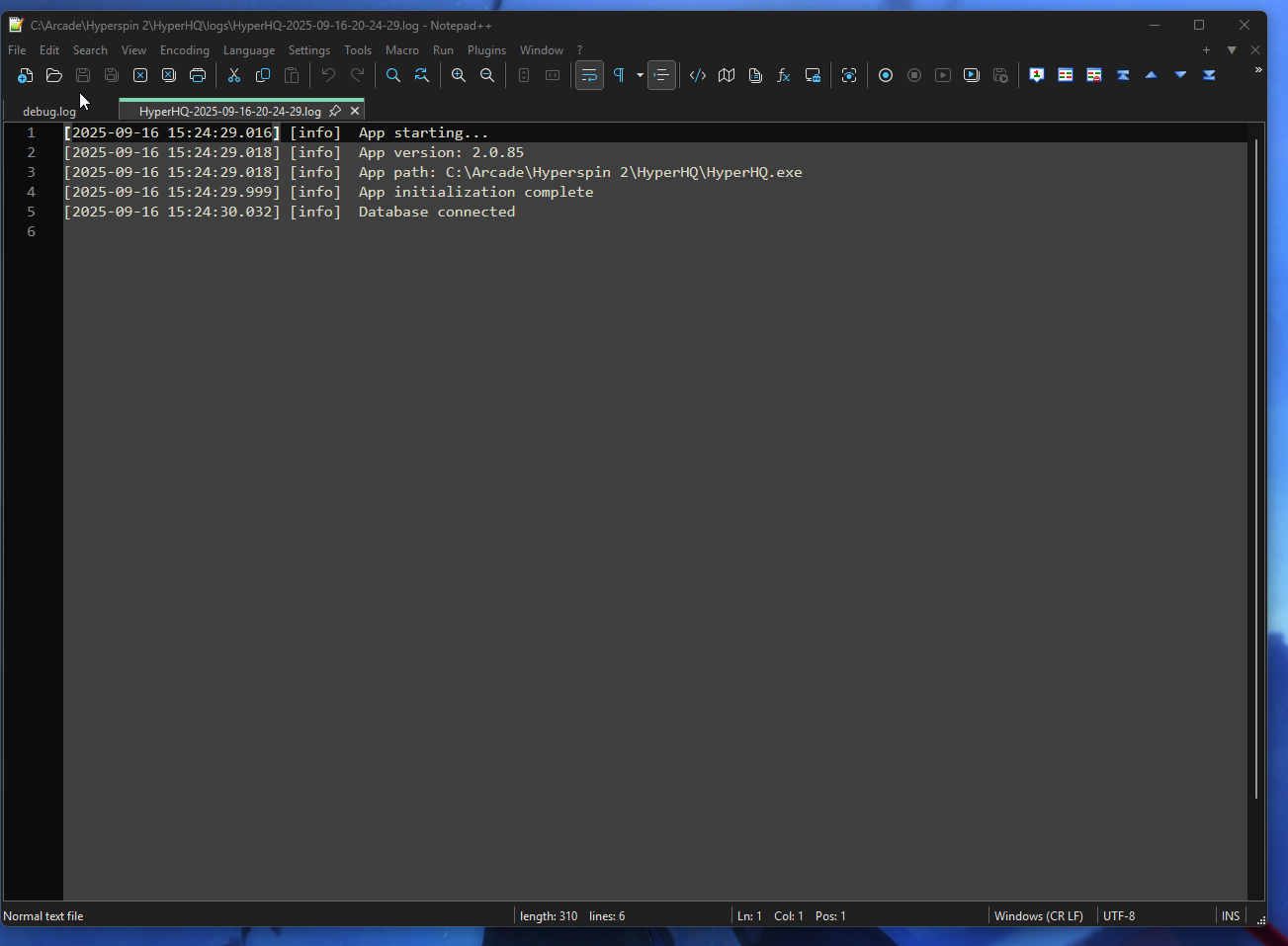Click the red-green striped list toolbar icon
1288x946 pixels.
1066,75
